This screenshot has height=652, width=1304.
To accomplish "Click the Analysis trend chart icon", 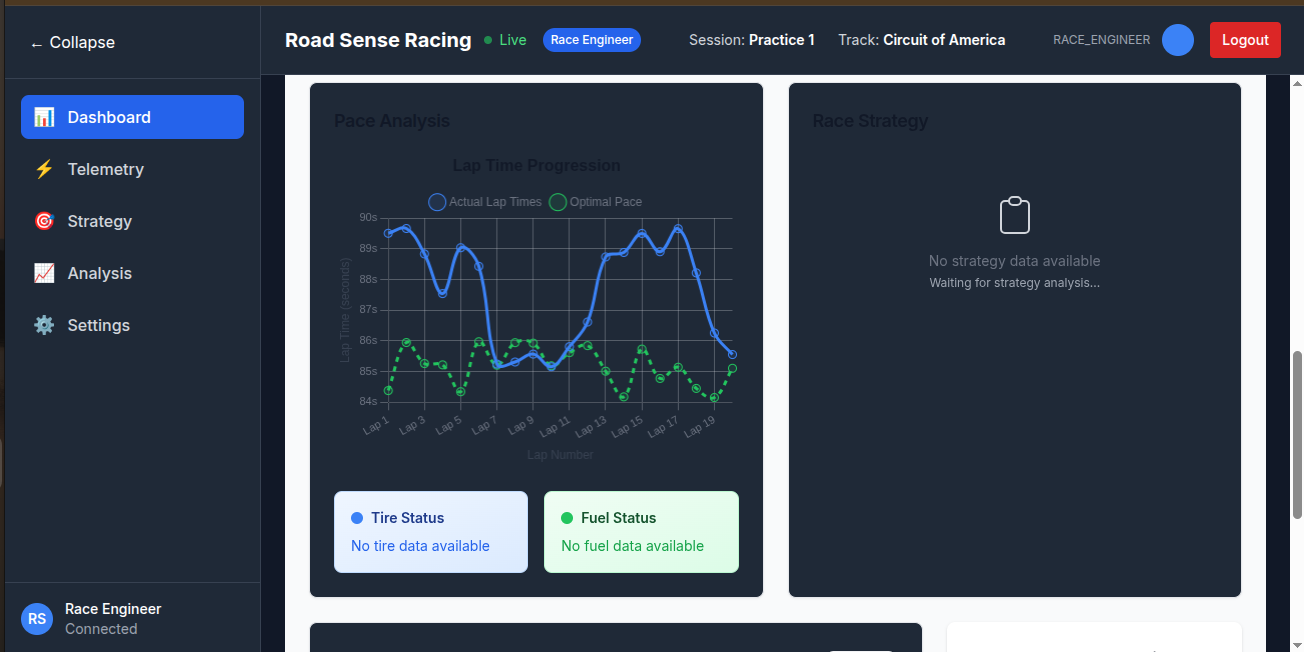I will click(44, 273).
